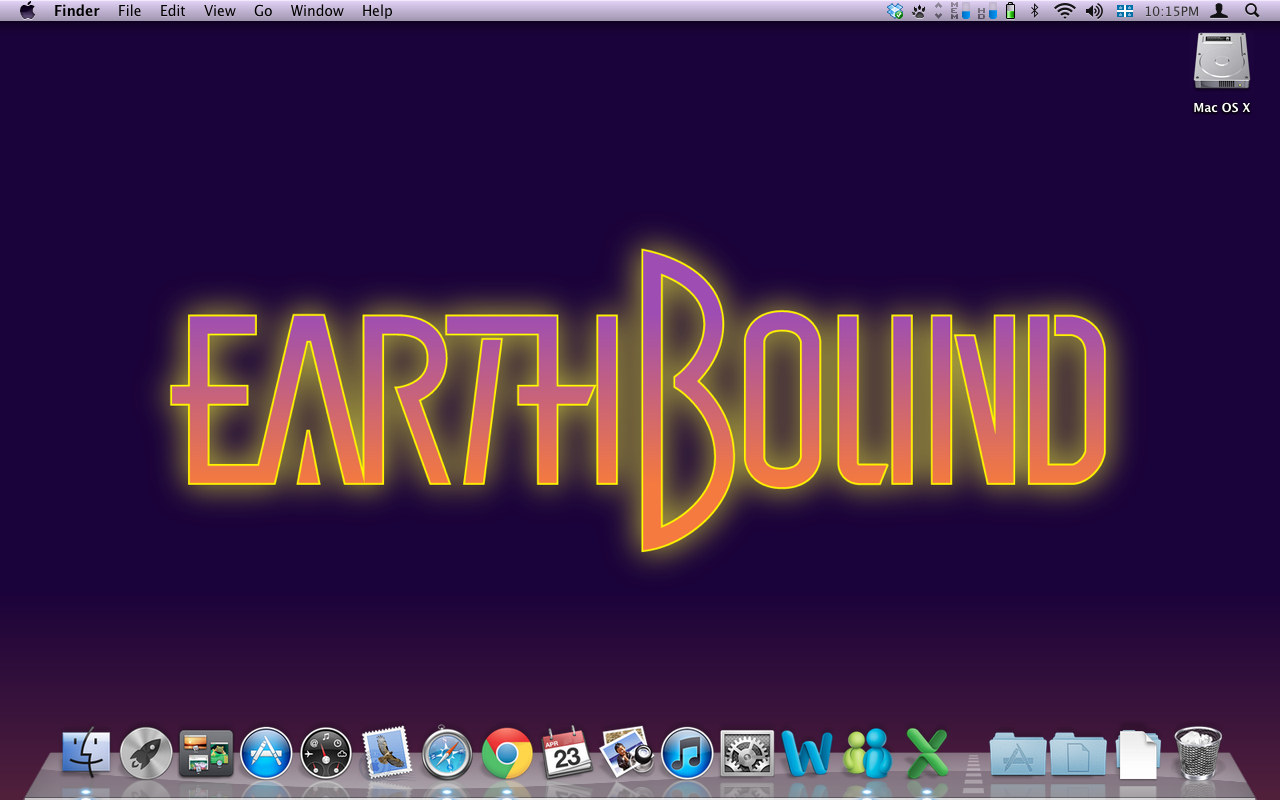Open the Go menu
The height and width of the screenshot is (800, 1280).
tap(263, 11)
